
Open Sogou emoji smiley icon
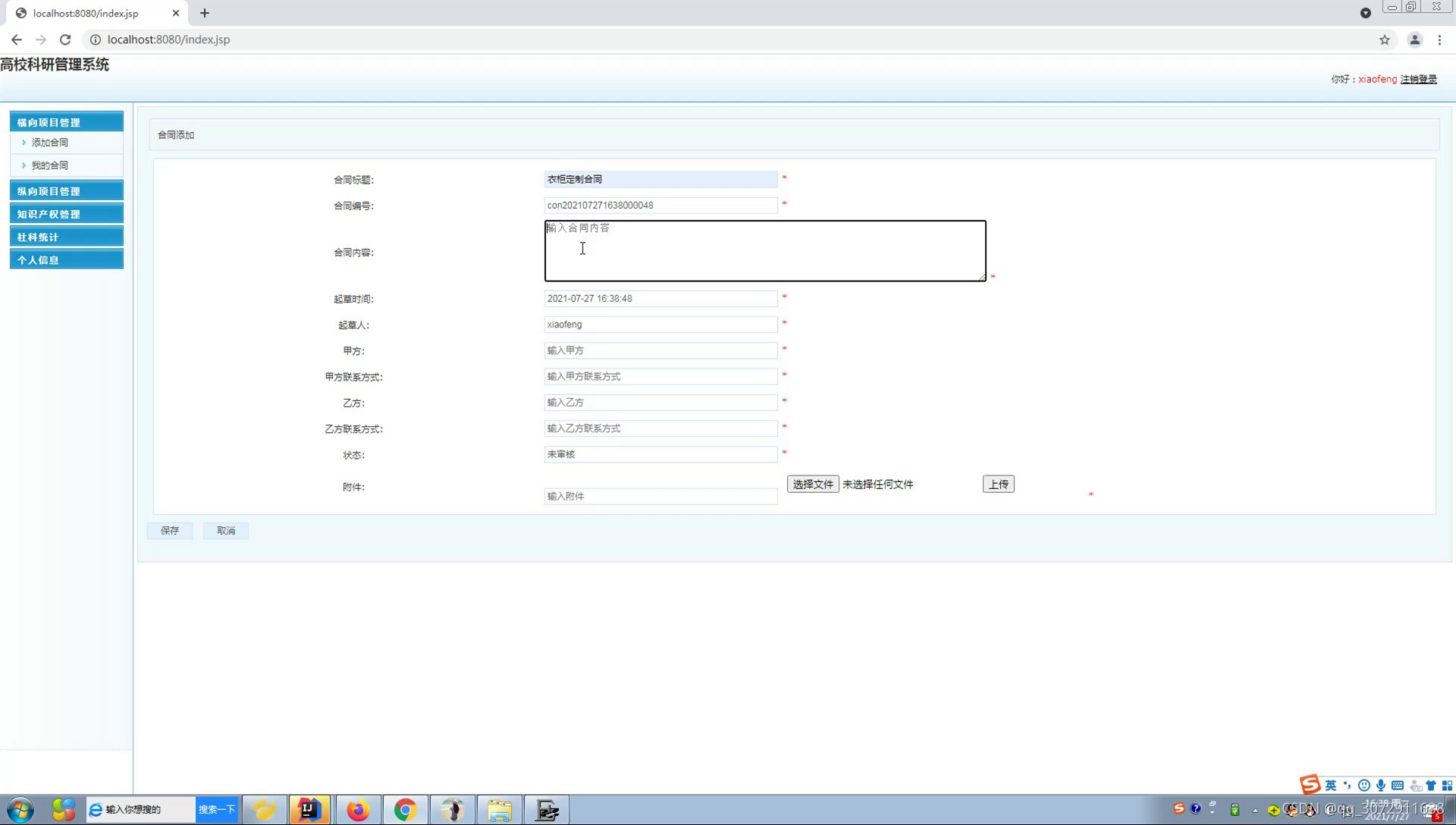coord(1364,786)
